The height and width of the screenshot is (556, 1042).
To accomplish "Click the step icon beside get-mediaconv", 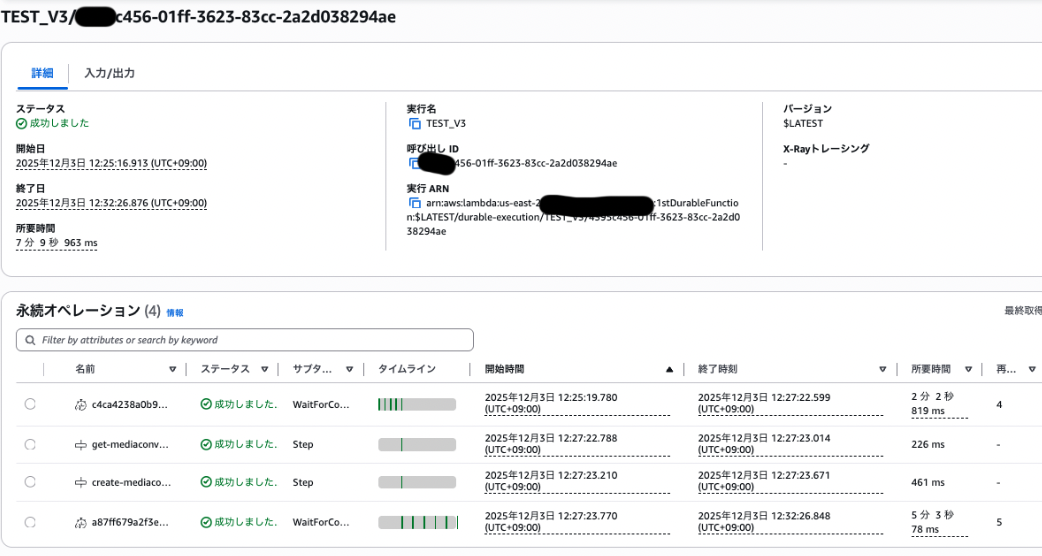I will 80,445.
